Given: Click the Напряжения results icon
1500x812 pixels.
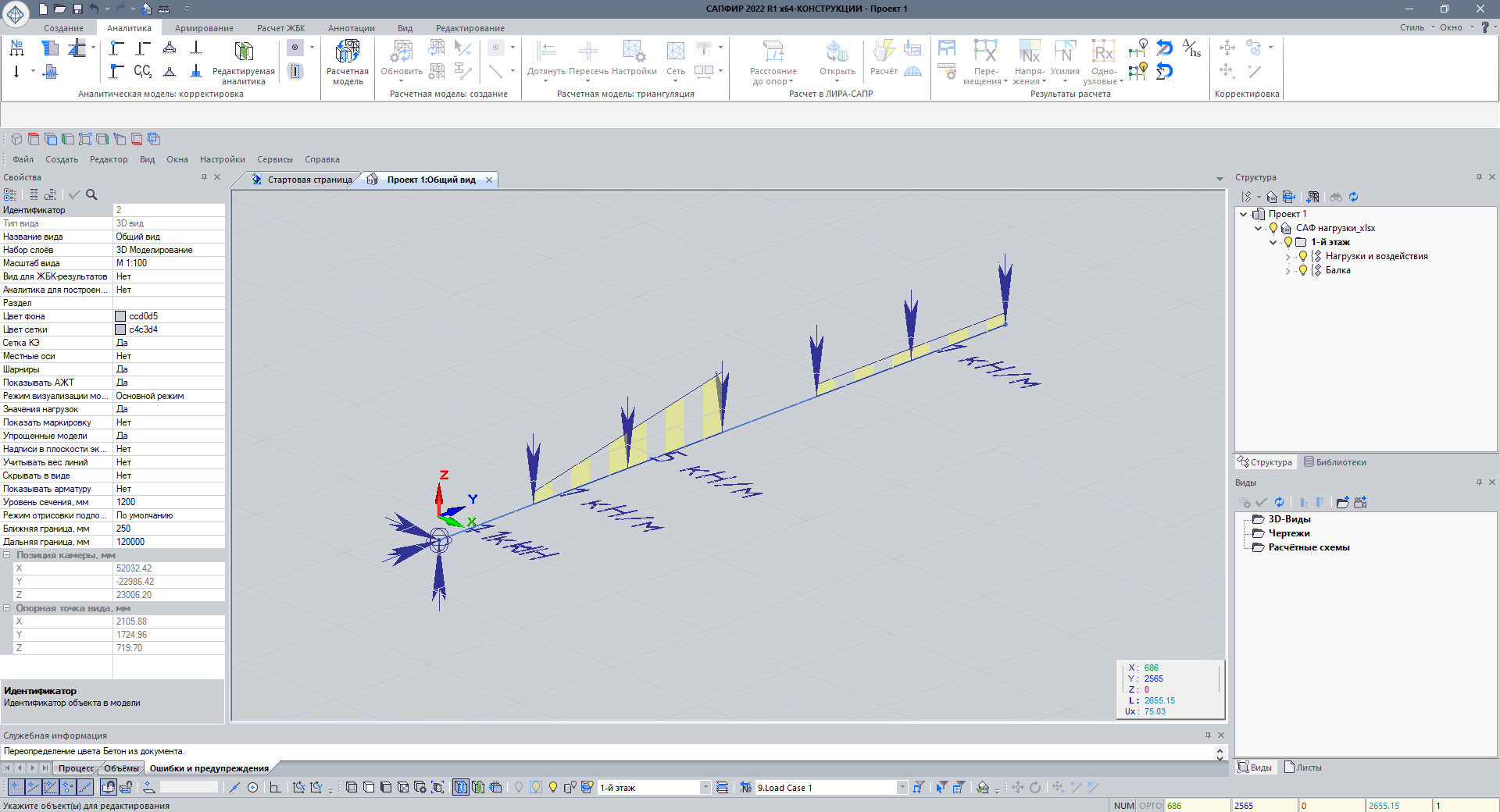Looking at the screenshot, I should [x=1029, y=52].
